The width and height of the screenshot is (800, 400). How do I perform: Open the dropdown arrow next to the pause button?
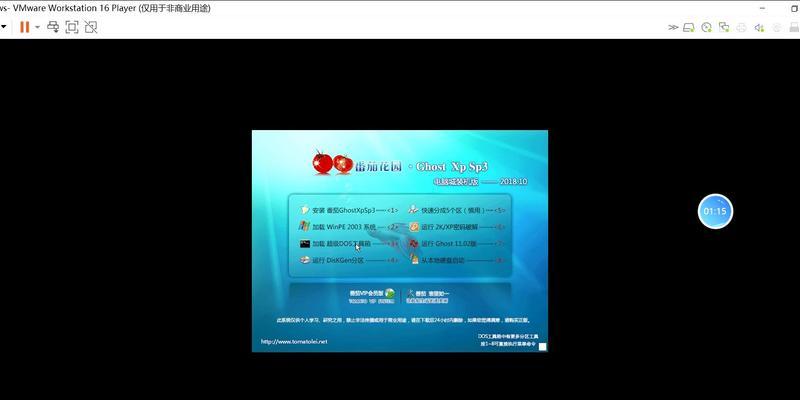[37, 28]
